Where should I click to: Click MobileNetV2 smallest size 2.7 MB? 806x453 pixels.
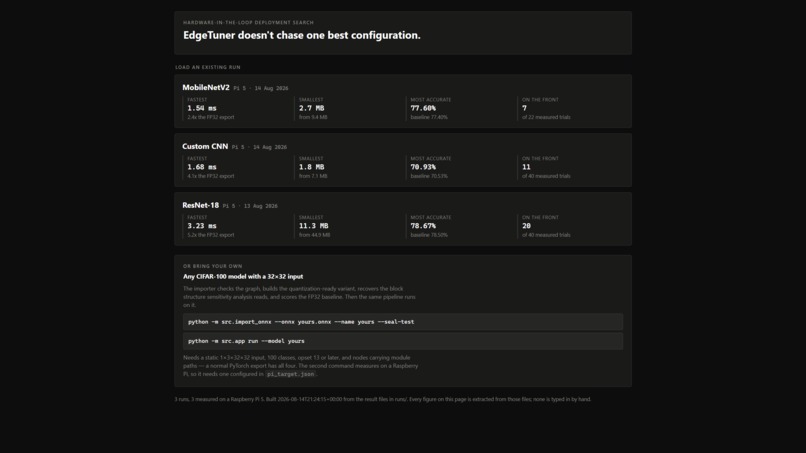[x=312, y=108]
